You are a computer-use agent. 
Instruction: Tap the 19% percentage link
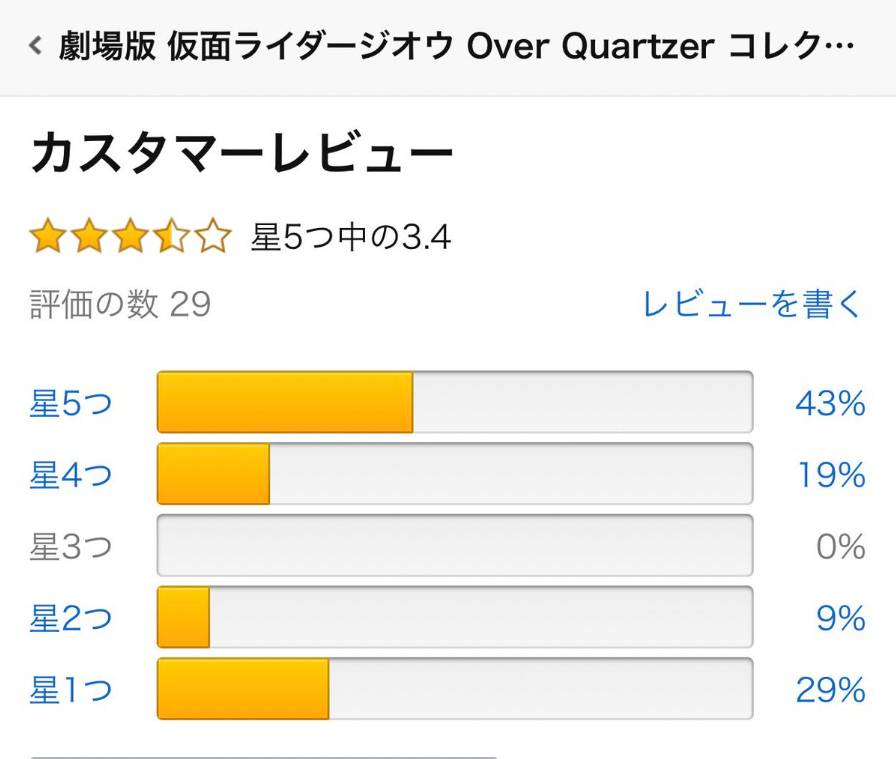[831, 475]
